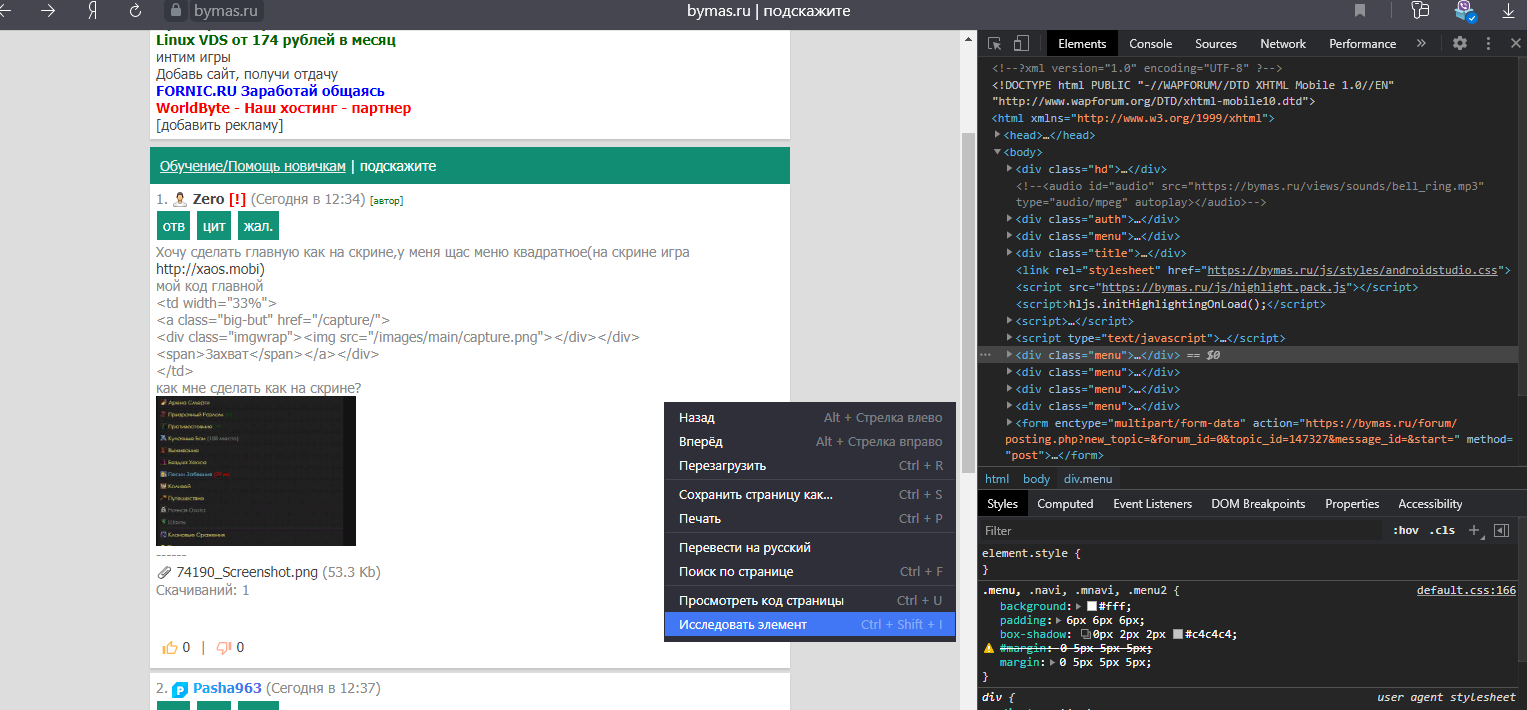Viewport: 1527px width, 710px height.
Task: Click the bookmark icon in address bar
Action: pyautogui.click(x=1360, y=11)
